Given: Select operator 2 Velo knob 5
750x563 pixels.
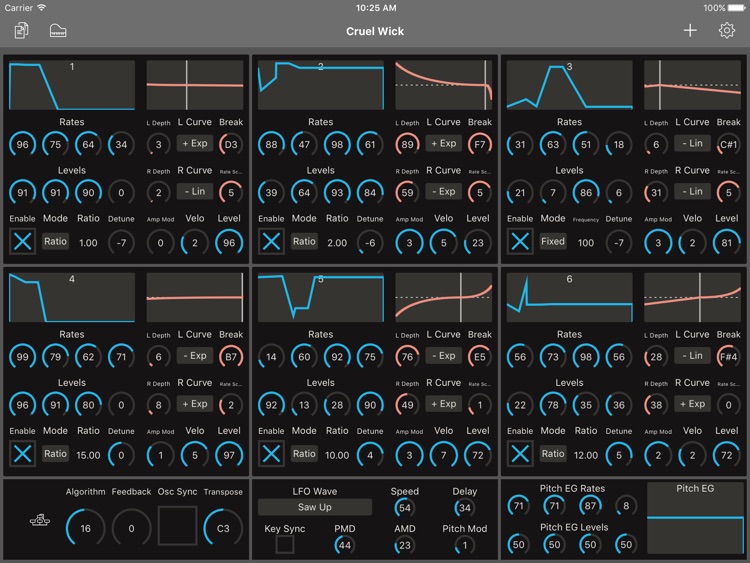Looking at the screenshot, I should 443,243.
